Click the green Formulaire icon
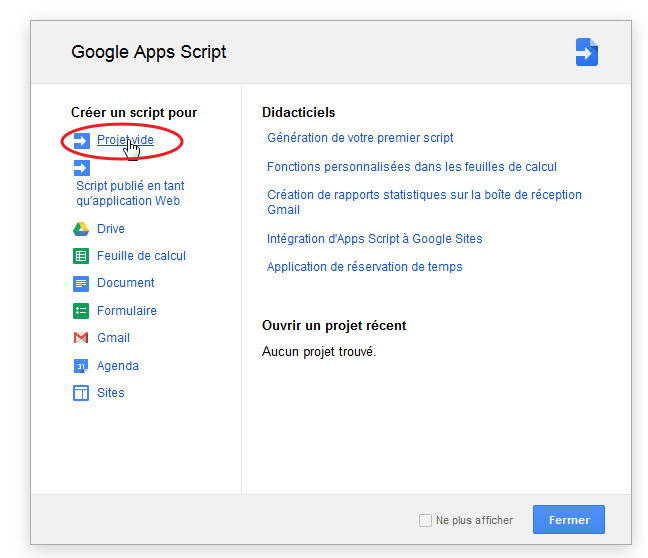648x558 pixels. (x=81, y=311)
